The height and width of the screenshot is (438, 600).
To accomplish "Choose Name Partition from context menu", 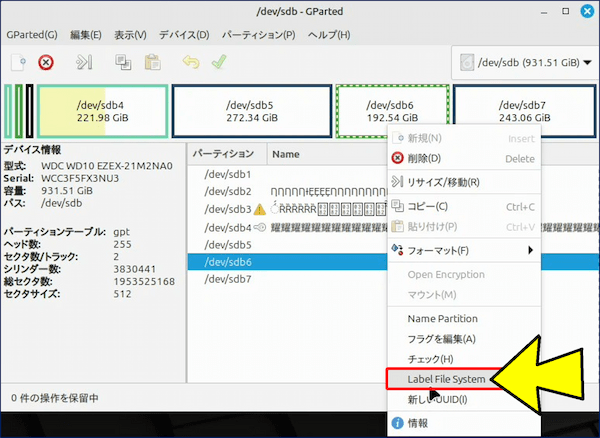I will pyautogui.click(x=442, y=319).
